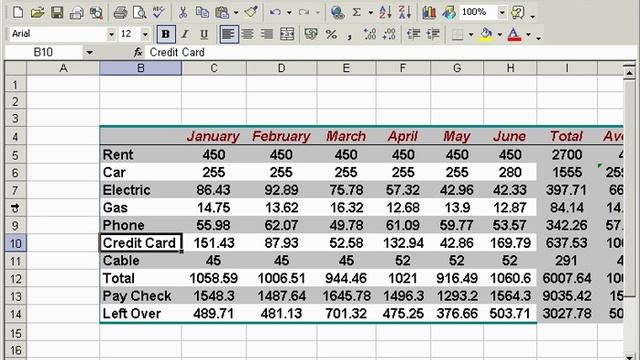Click the Insert Function fx button
Screen dimensions: 640x360
138,52
